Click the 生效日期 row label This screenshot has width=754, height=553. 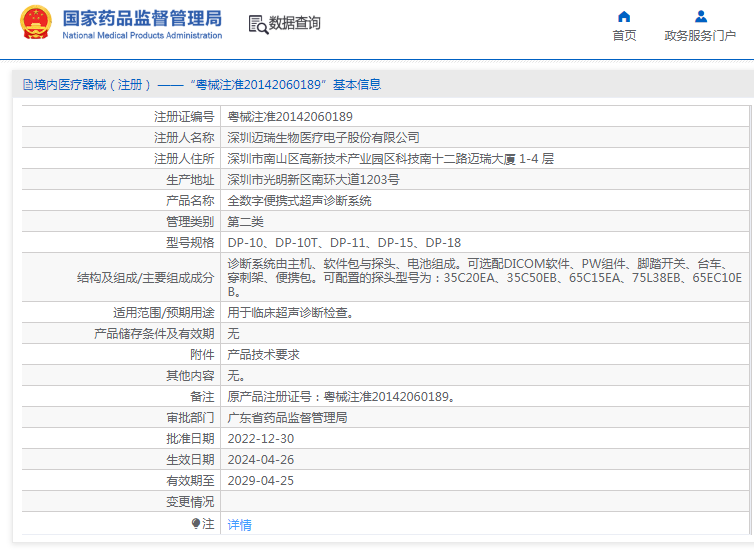pyautogui.click(x=190, y=460)
